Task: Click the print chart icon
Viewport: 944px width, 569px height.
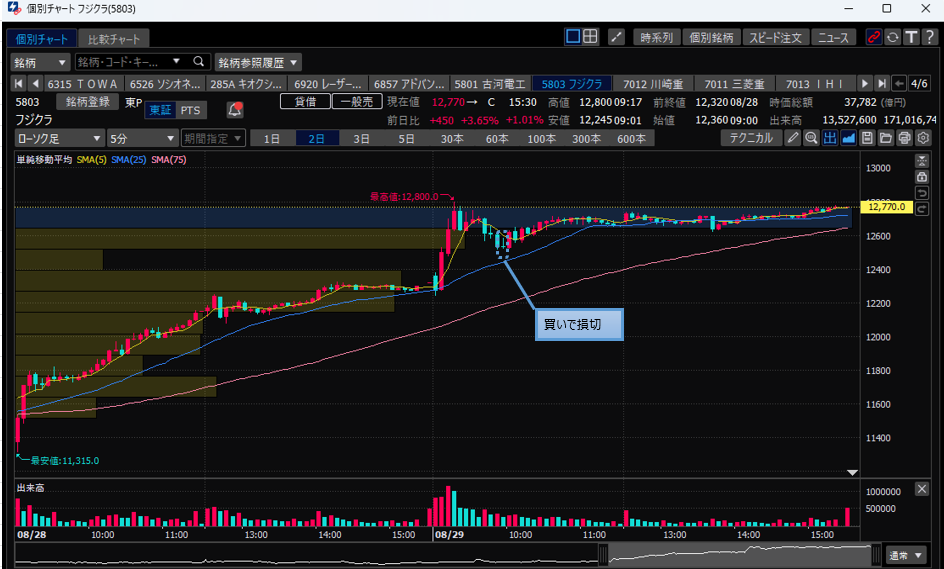Action: (904, 138)
